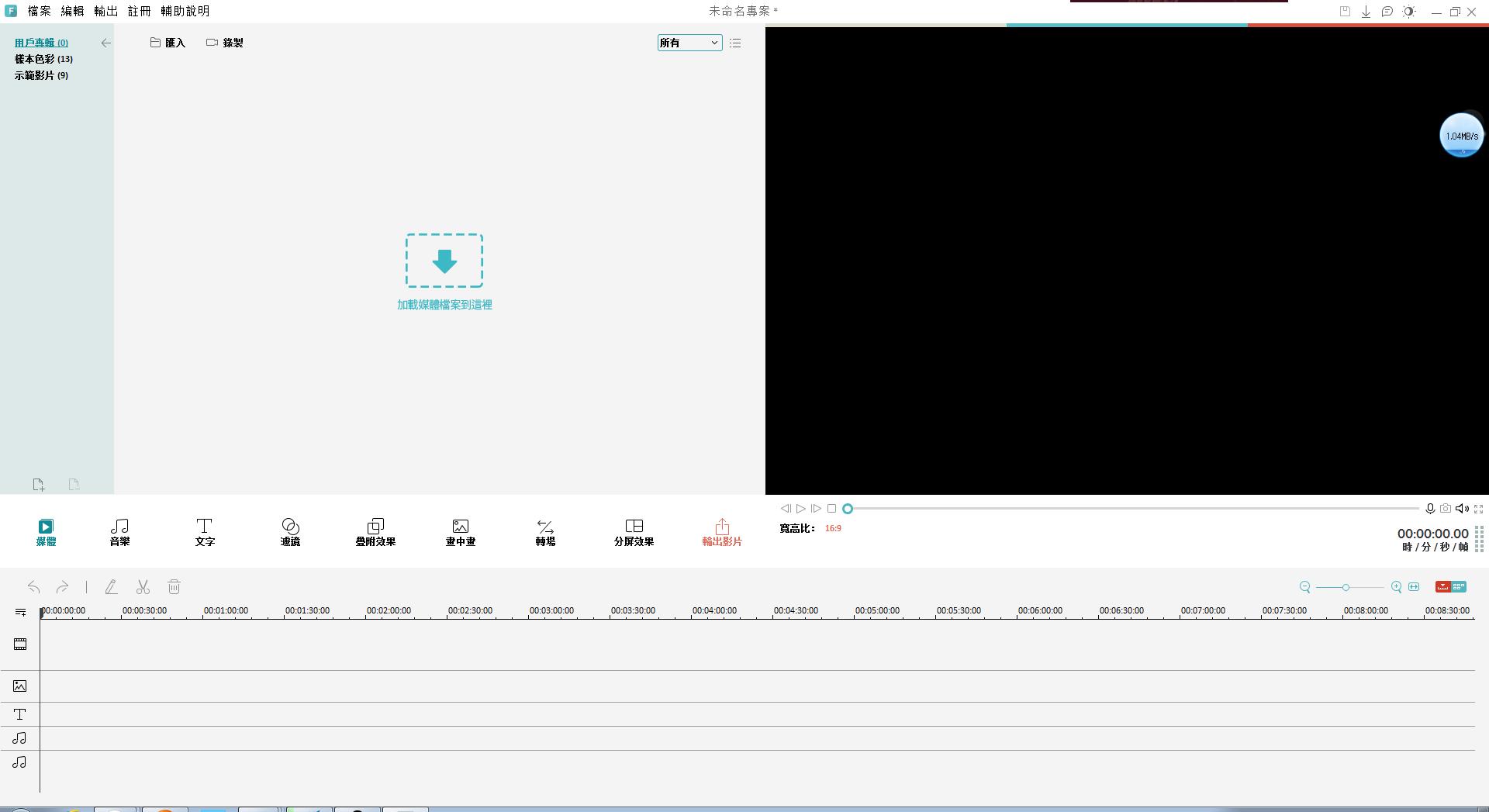1489x812 pixels.
Task: Click the delete album icon
Action: click(74, 485)
